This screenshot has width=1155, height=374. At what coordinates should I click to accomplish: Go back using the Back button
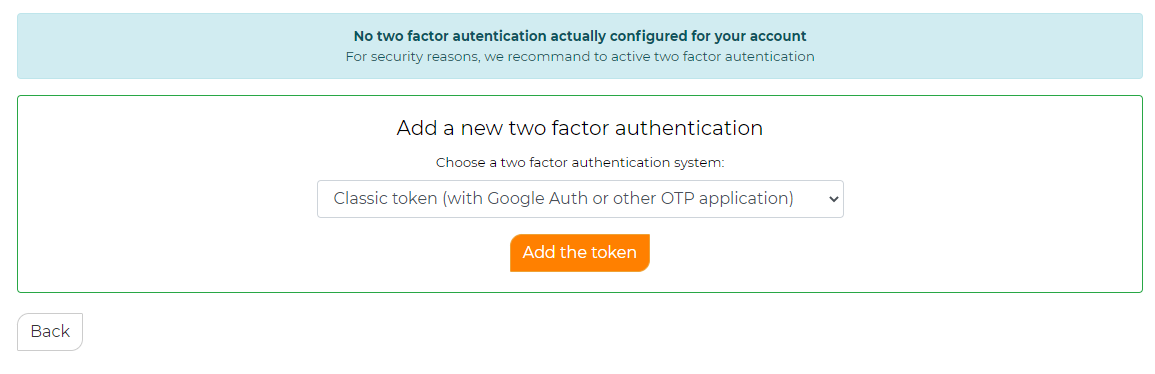[50, 331]
